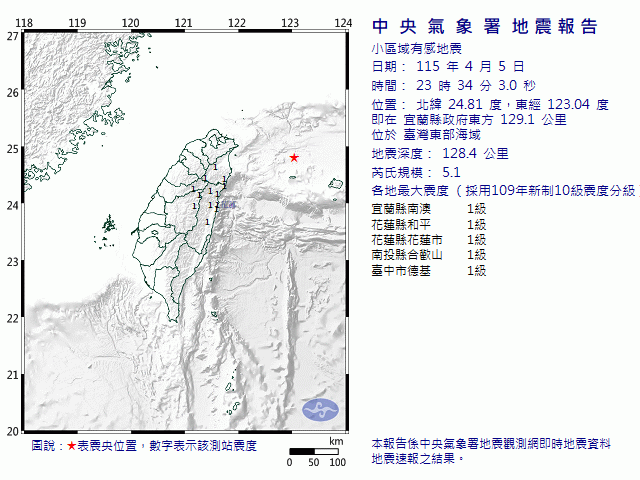
Task: Select the depth value 128.4 公里
Action: click(x=476, y=154)
